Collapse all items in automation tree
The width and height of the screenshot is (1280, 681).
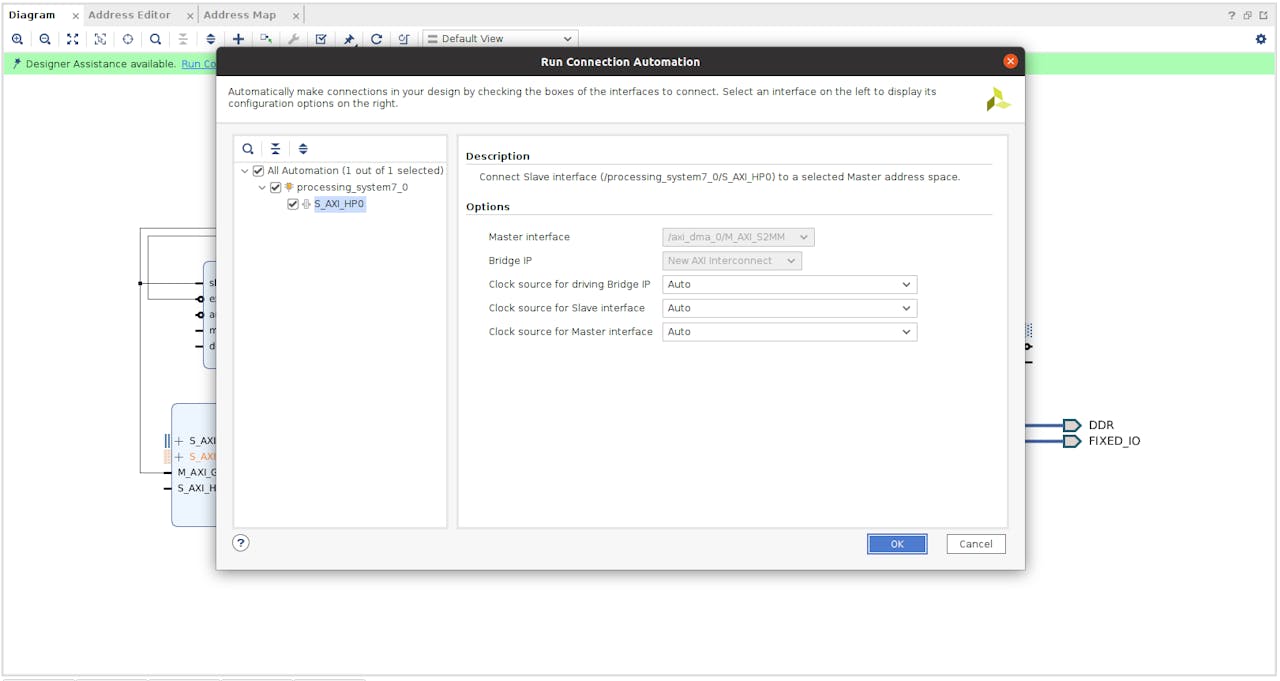point(276,149)
